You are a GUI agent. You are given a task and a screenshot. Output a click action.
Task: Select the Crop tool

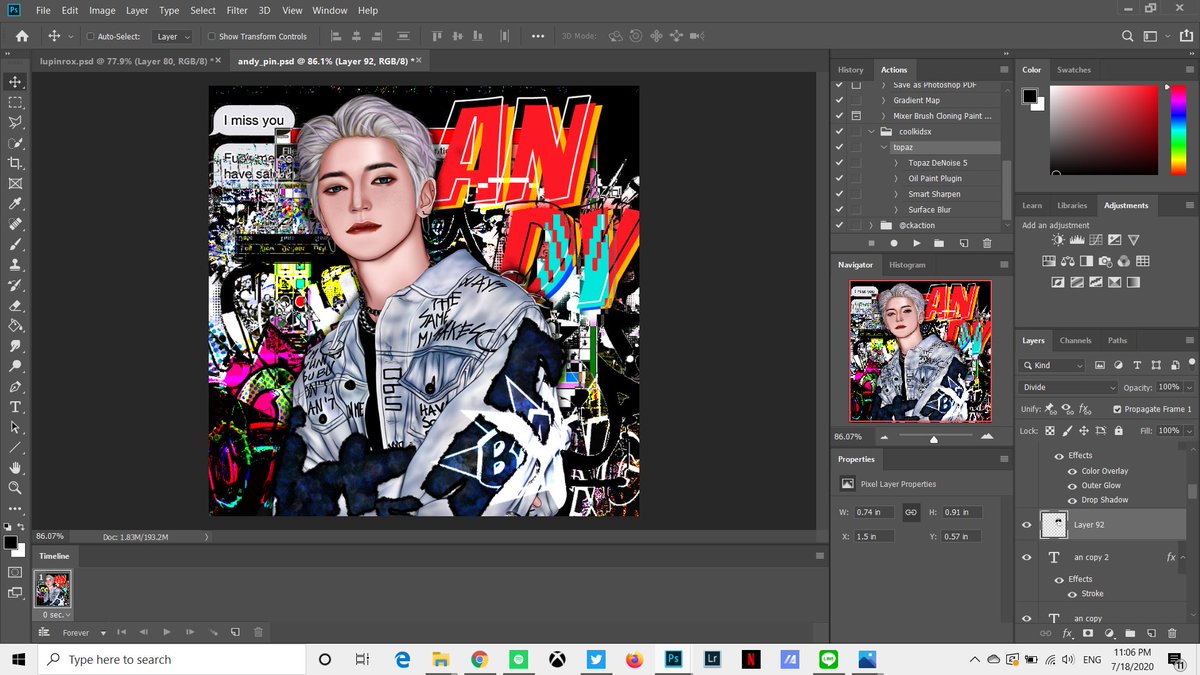[x=15, y=164]
